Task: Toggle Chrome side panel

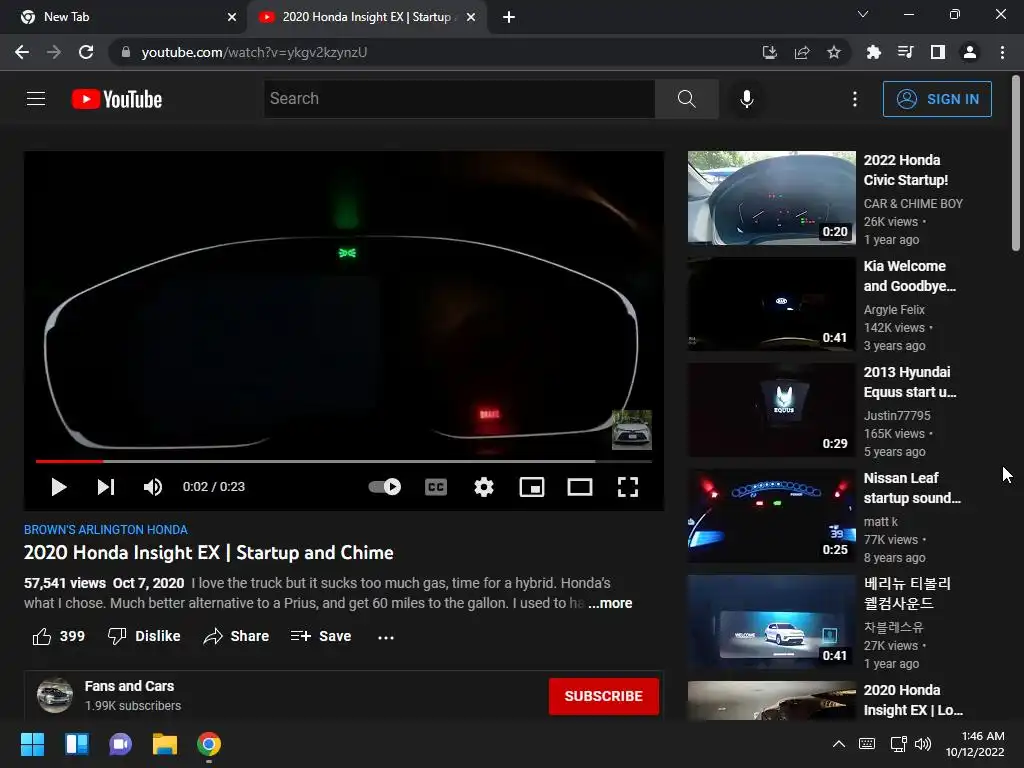Action: tap(938, 52)
